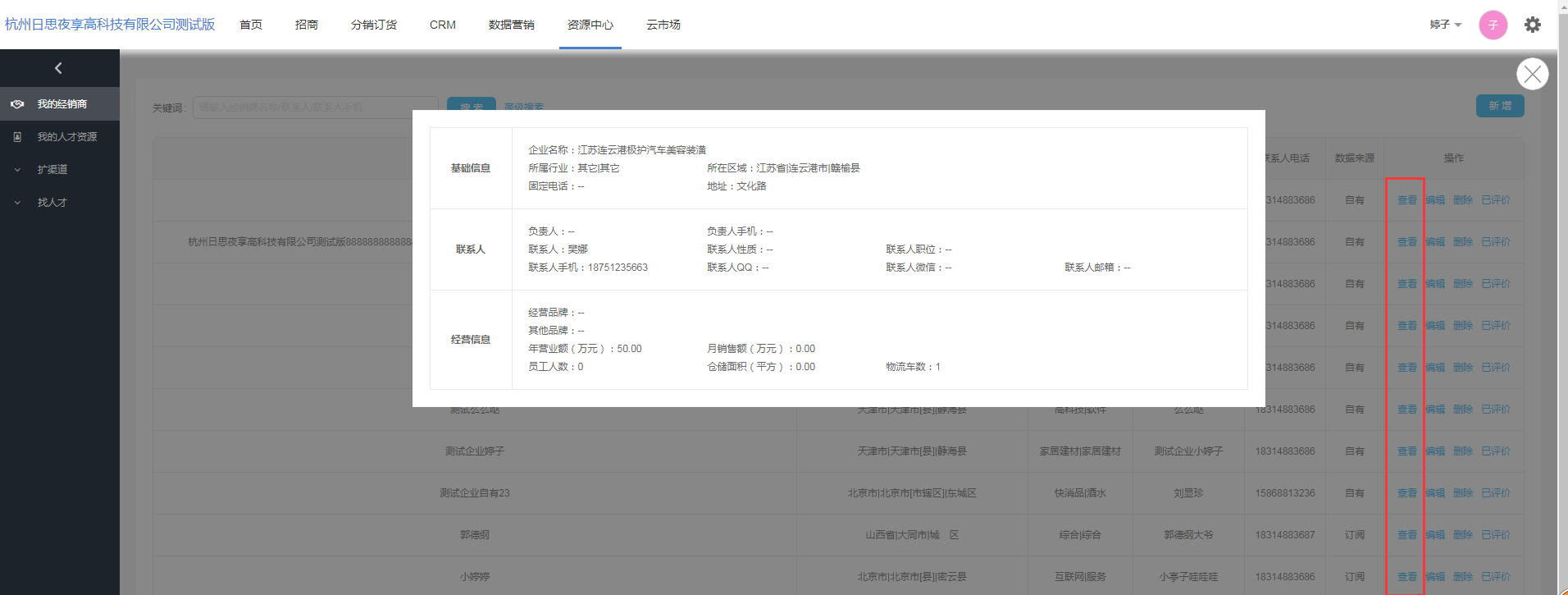Screen dimensions: 1568x595
Task: Open settings via the gear icon
Action: (1532, 25)
